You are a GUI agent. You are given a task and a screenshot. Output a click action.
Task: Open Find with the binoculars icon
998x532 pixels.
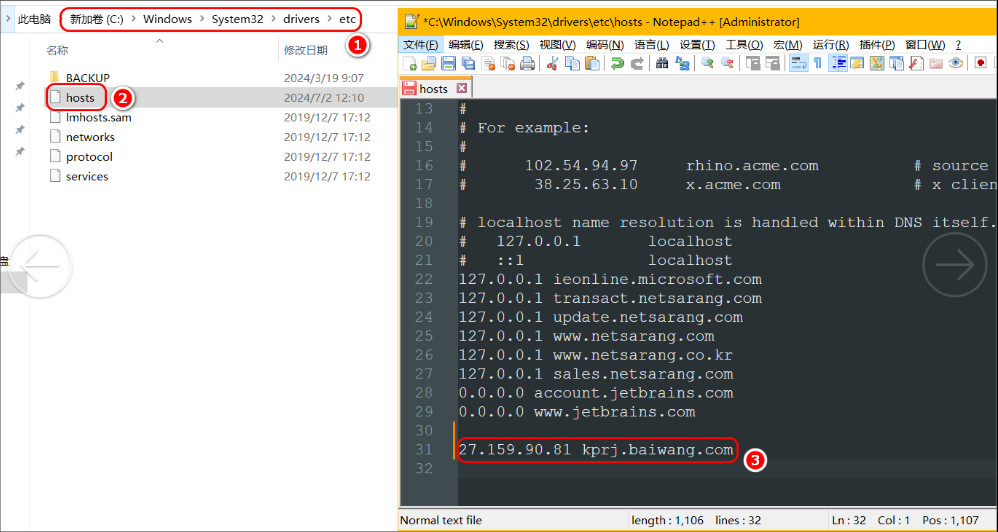(x=662, y=63)
